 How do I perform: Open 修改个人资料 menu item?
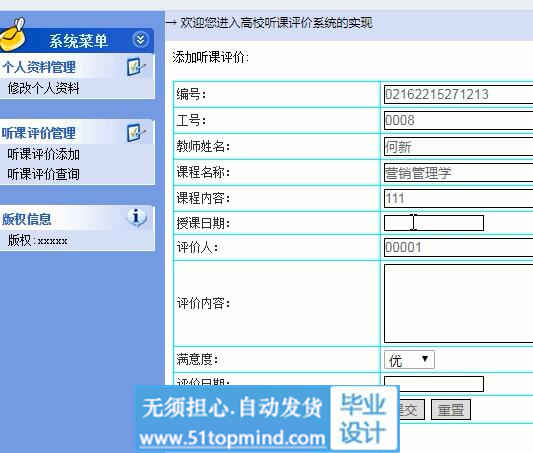point(44,88)
